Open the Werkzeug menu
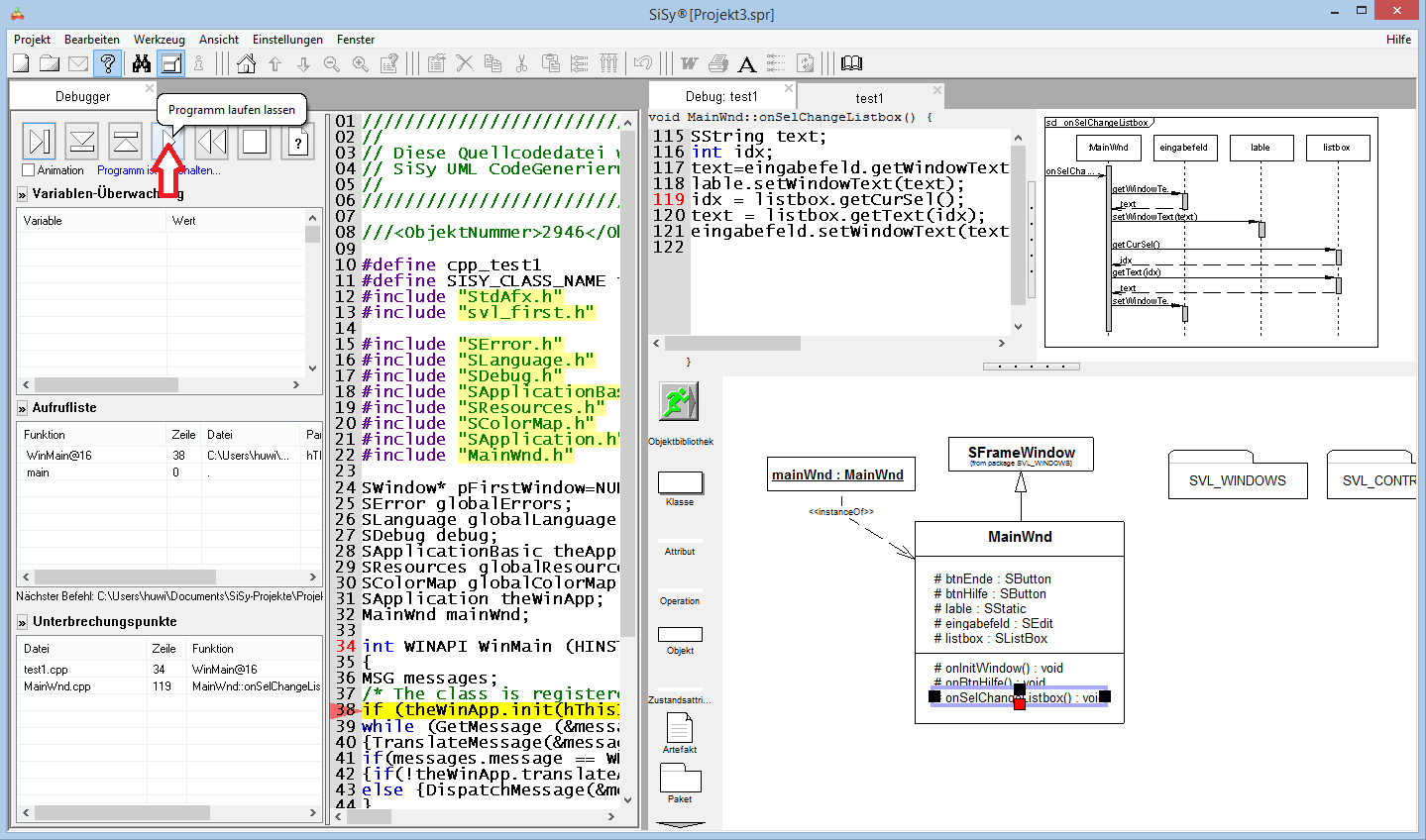 tap(159, 40)
